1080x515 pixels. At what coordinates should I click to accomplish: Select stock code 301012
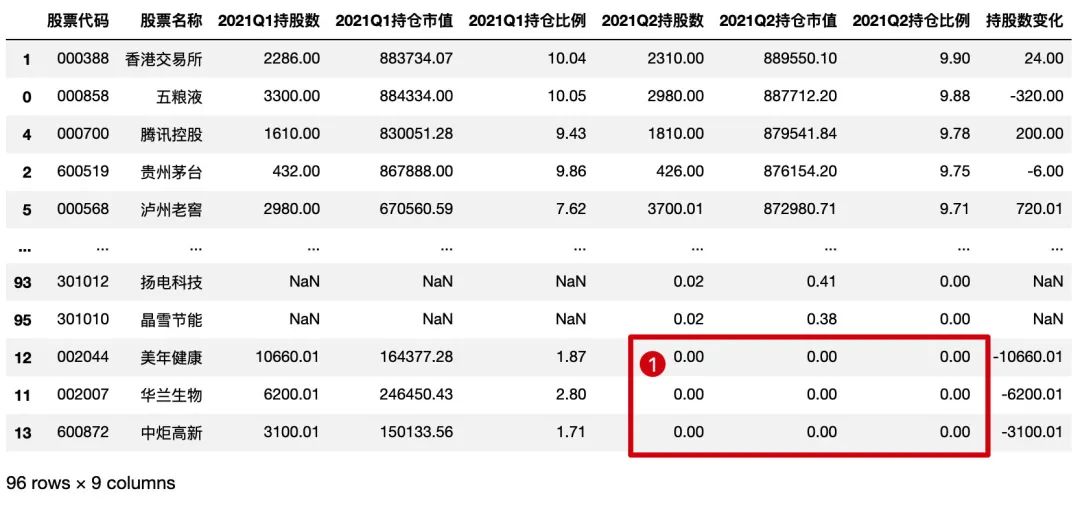tap(83, 282)
